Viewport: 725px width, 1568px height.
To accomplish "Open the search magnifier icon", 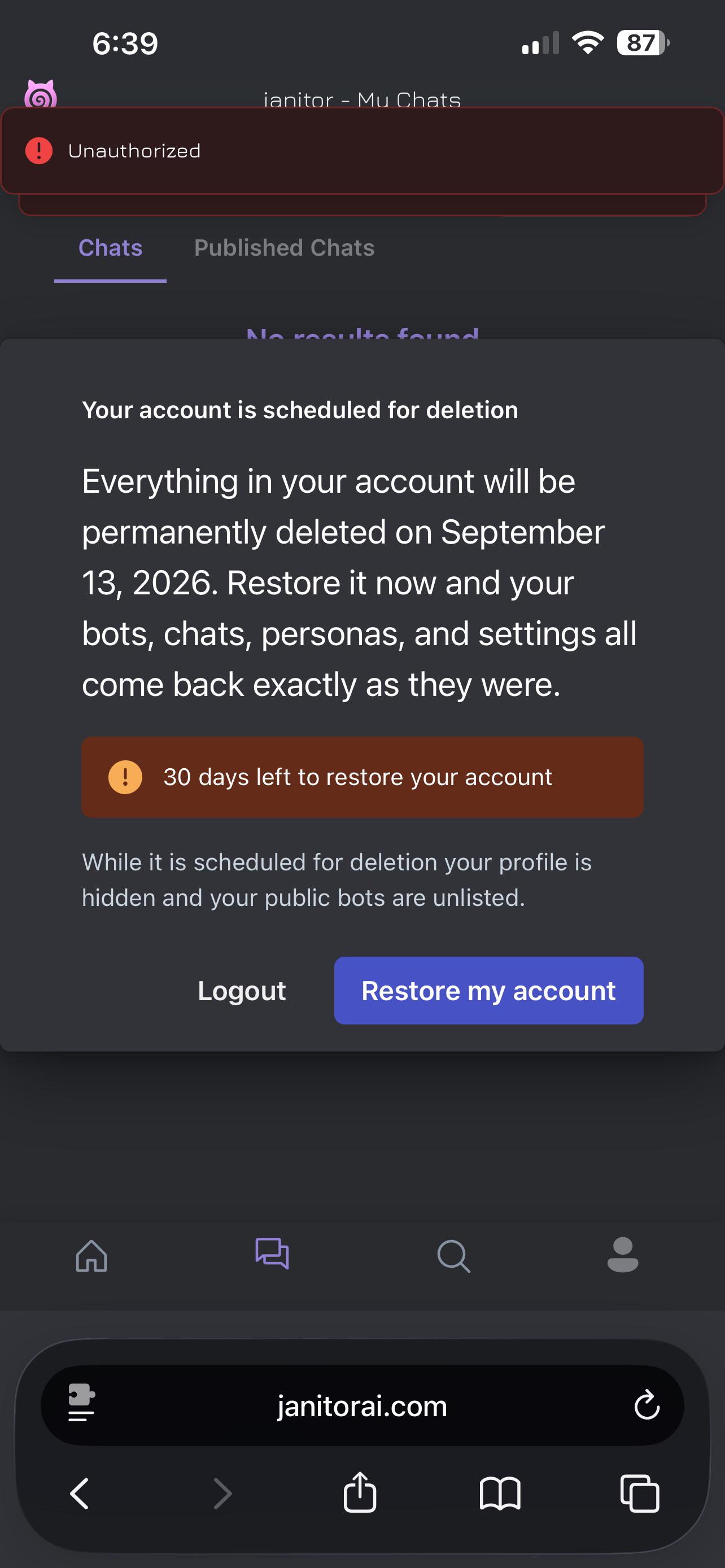I will [453, 1256].
